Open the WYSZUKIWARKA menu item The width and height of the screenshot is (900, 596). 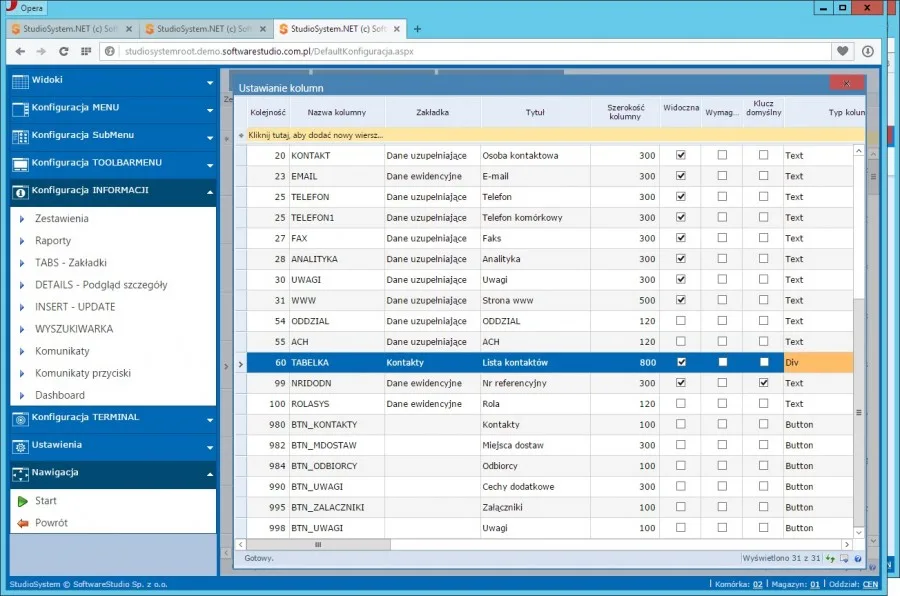pyautogui.click(x=74, y=329)
